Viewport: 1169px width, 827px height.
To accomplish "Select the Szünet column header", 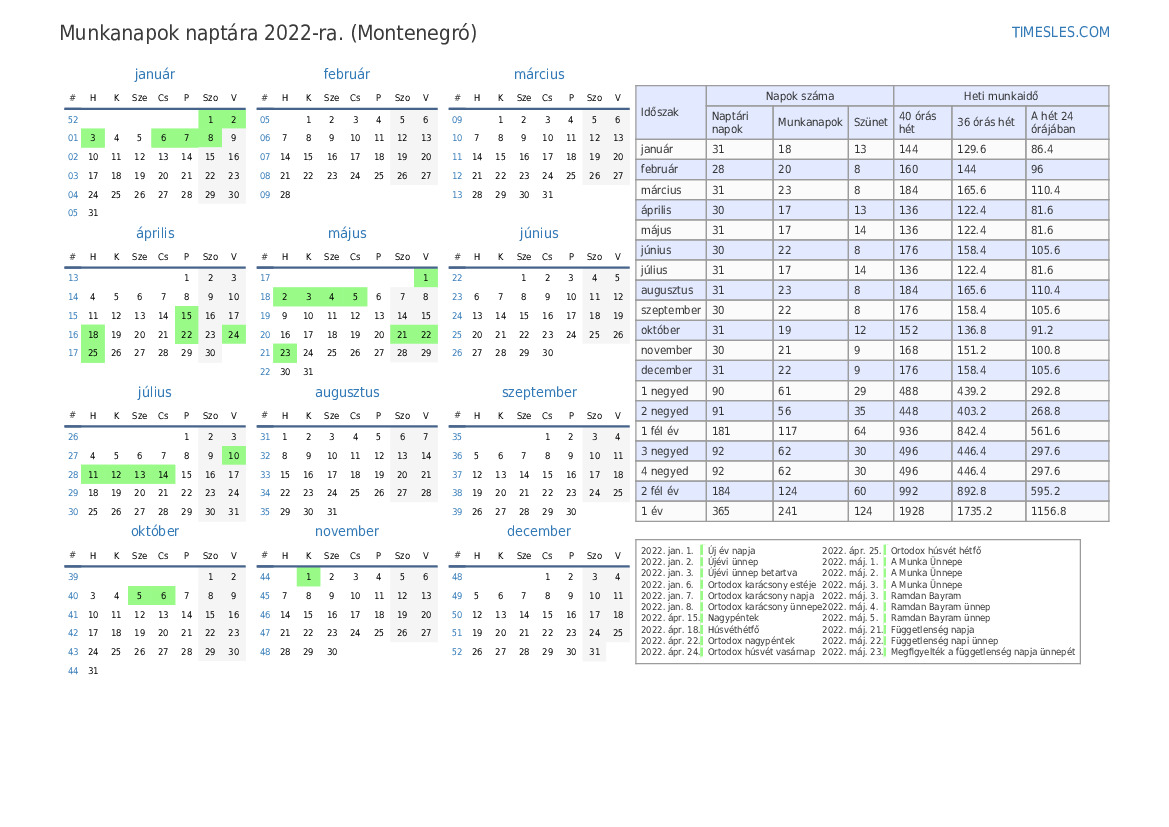I will 870,122.
